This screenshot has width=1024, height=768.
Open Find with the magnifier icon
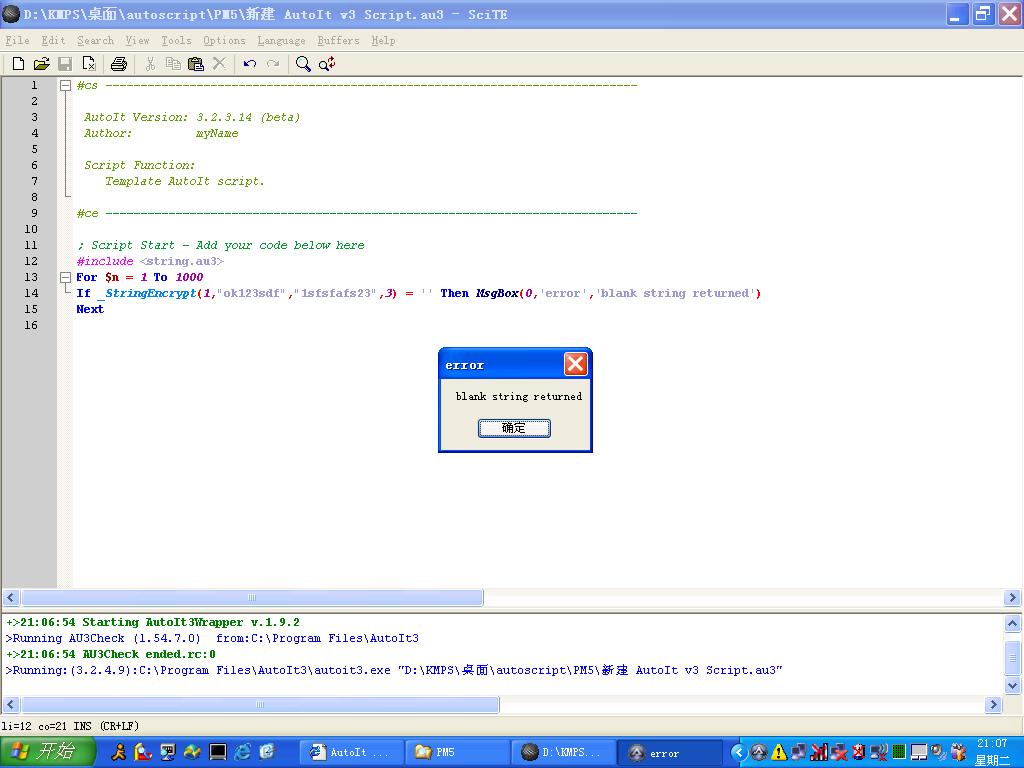coord(303,64)
